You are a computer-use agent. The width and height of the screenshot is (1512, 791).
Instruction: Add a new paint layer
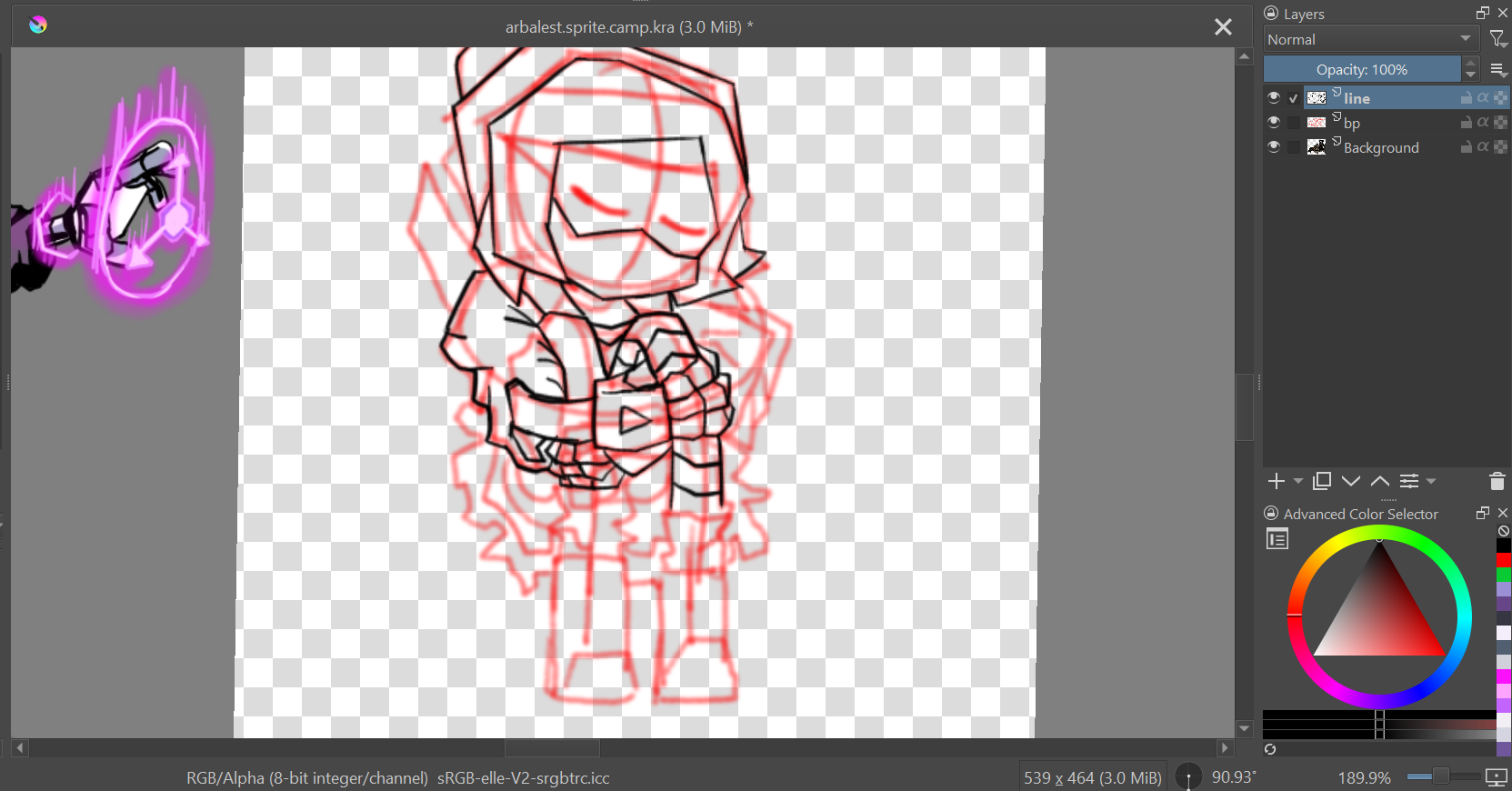click(1277, 481)
